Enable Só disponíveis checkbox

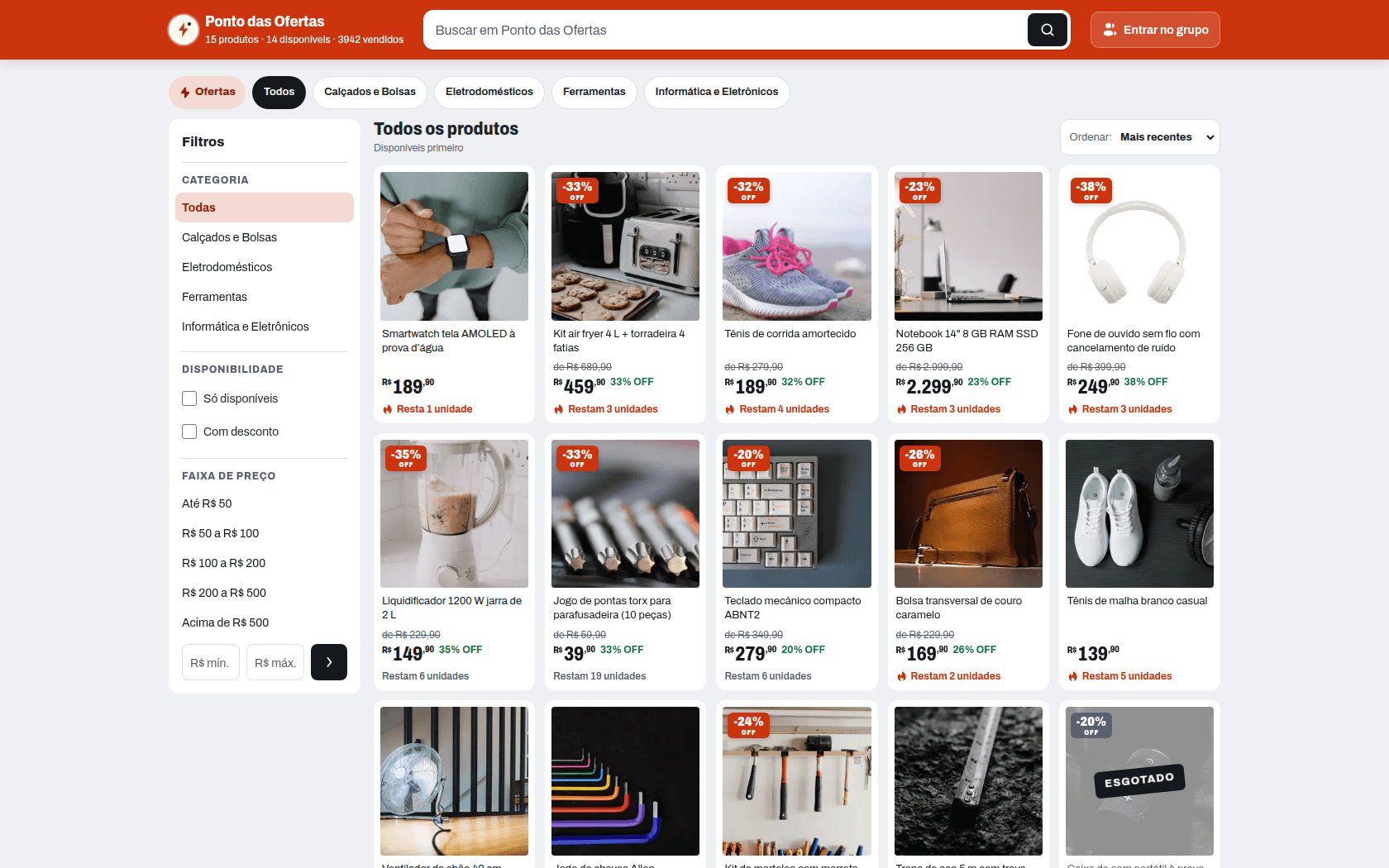[x=189, y=398]
